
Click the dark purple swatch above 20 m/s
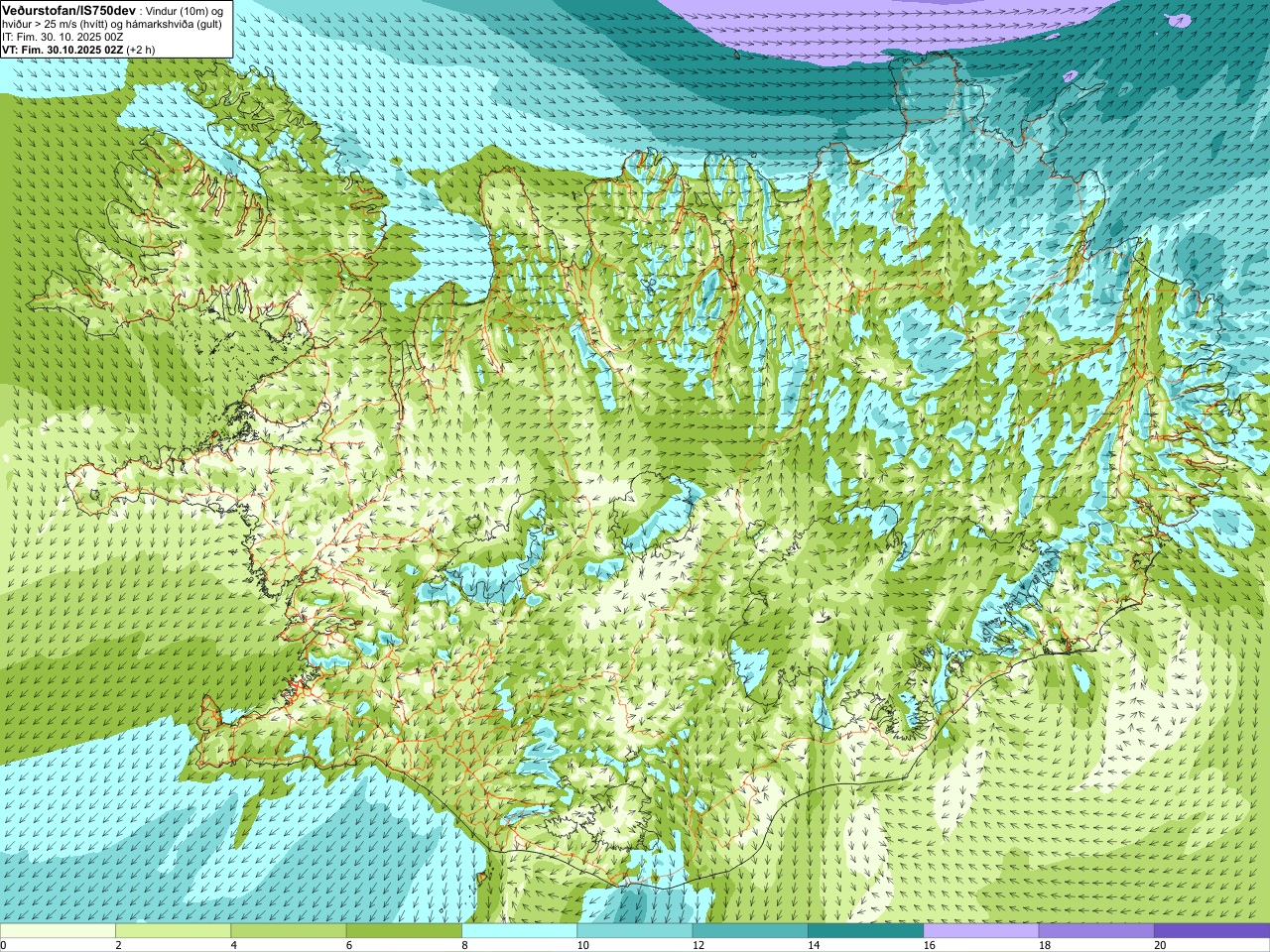pos(1211,931)
